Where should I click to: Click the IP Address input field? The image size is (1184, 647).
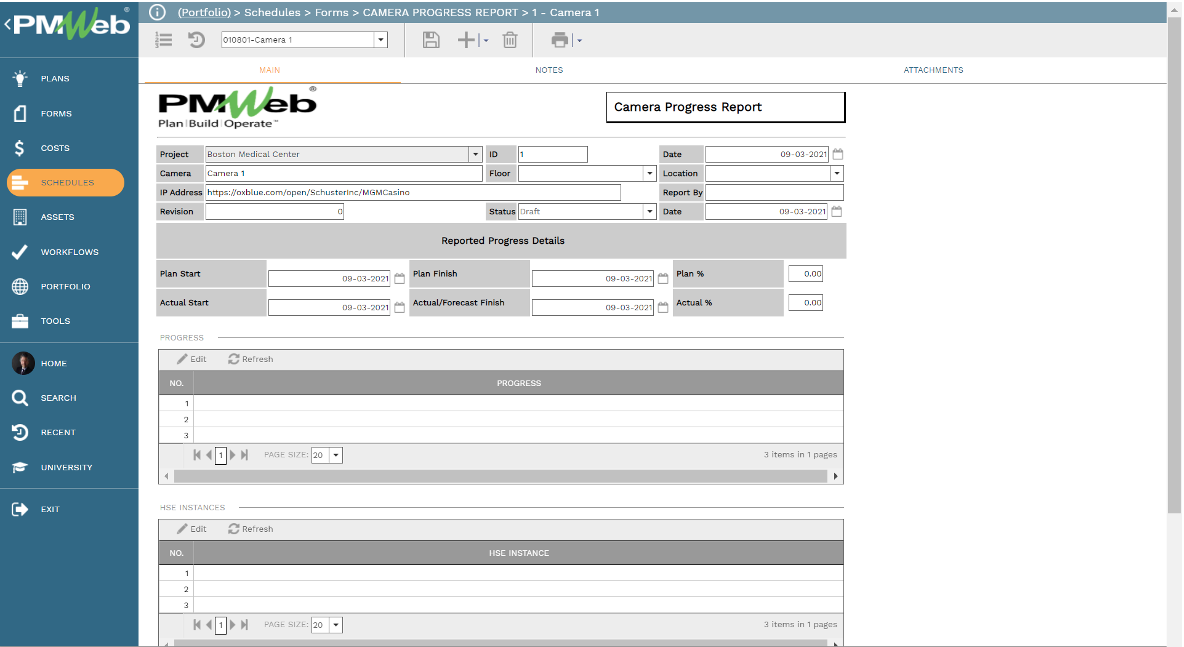[x=413, y=193]
